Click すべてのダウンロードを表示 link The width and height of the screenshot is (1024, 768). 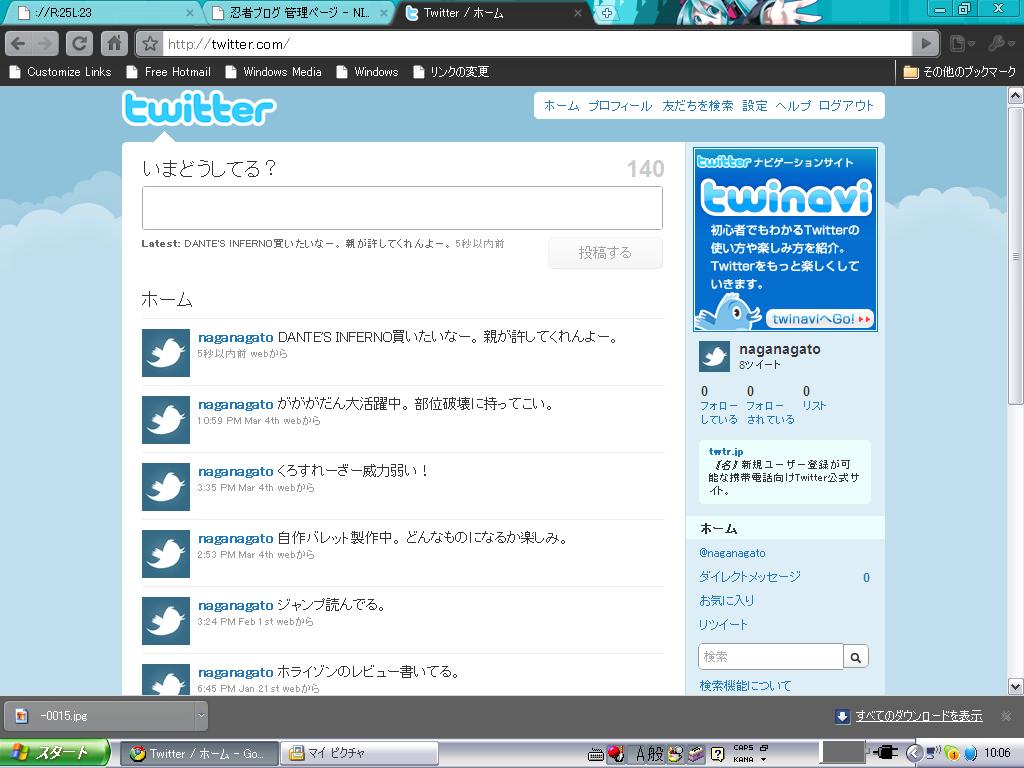point(919,716)
